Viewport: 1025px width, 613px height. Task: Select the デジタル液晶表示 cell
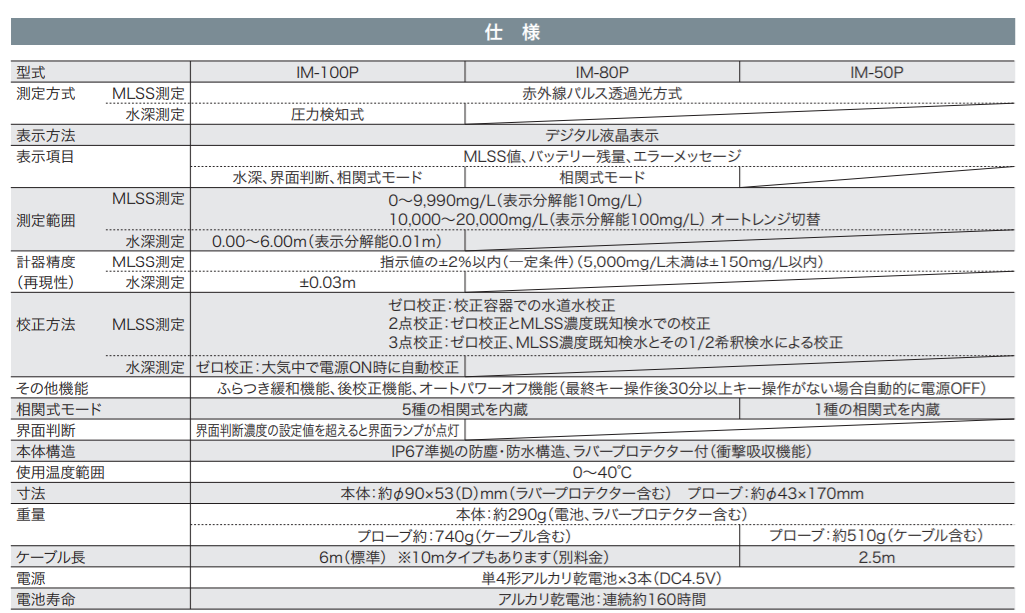coord(601,135)
